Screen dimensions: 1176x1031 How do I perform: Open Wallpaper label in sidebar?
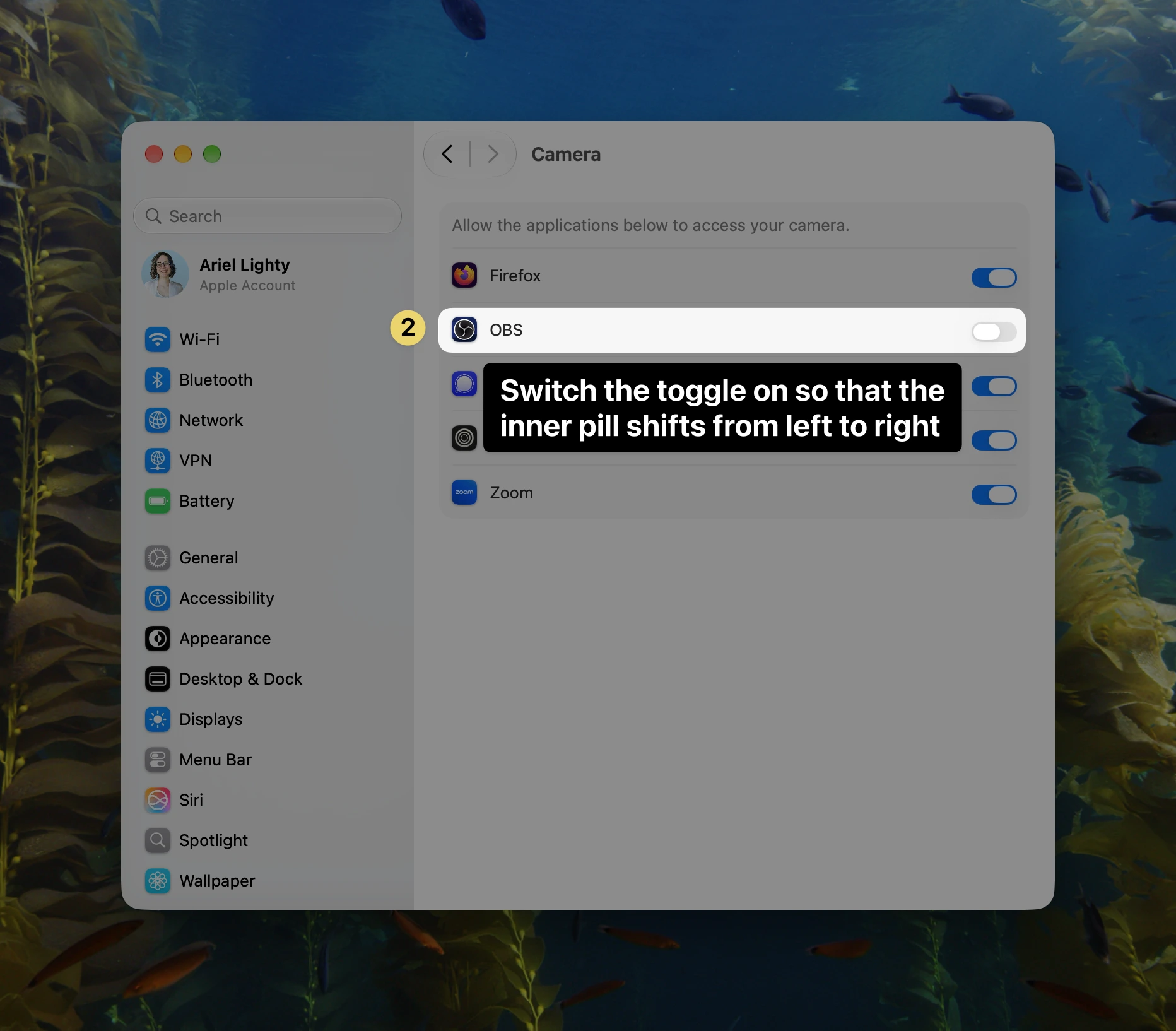pos(217,881)
